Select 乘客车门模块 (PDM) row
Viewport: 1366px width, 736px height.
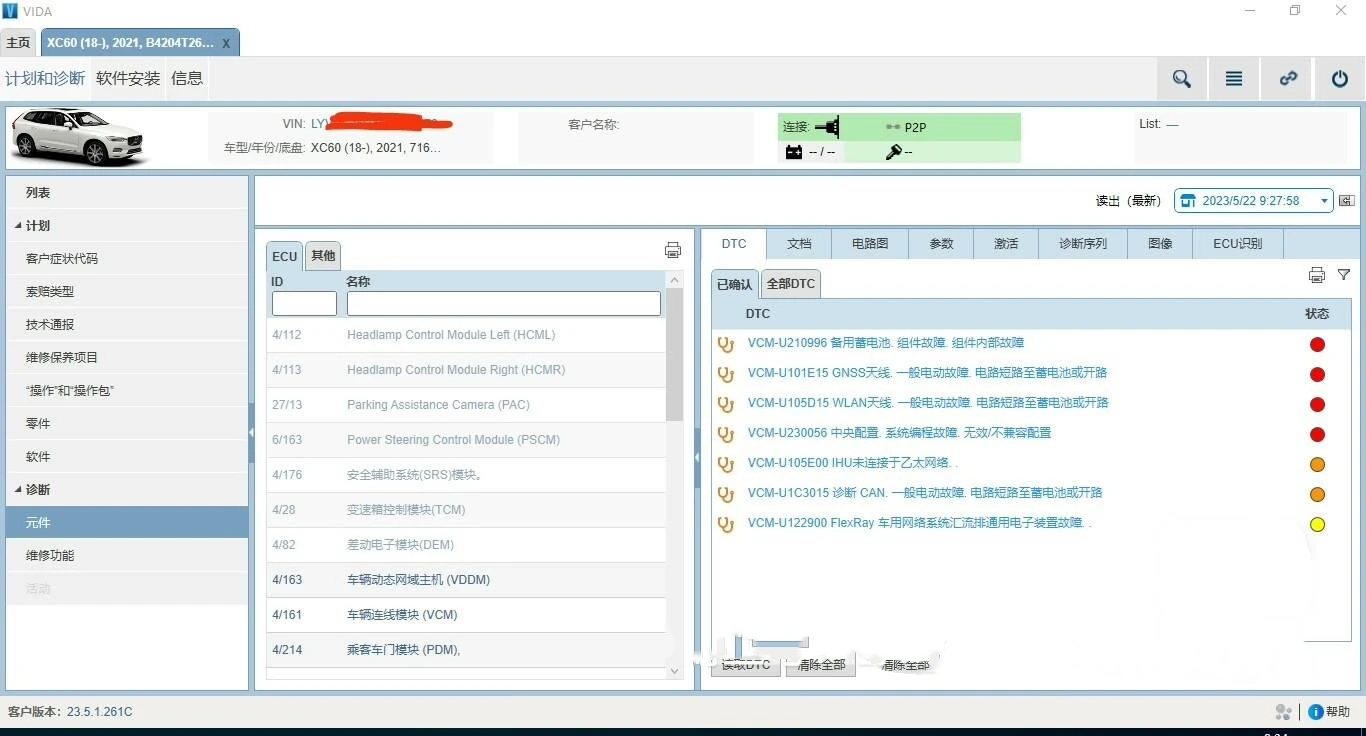466,650
